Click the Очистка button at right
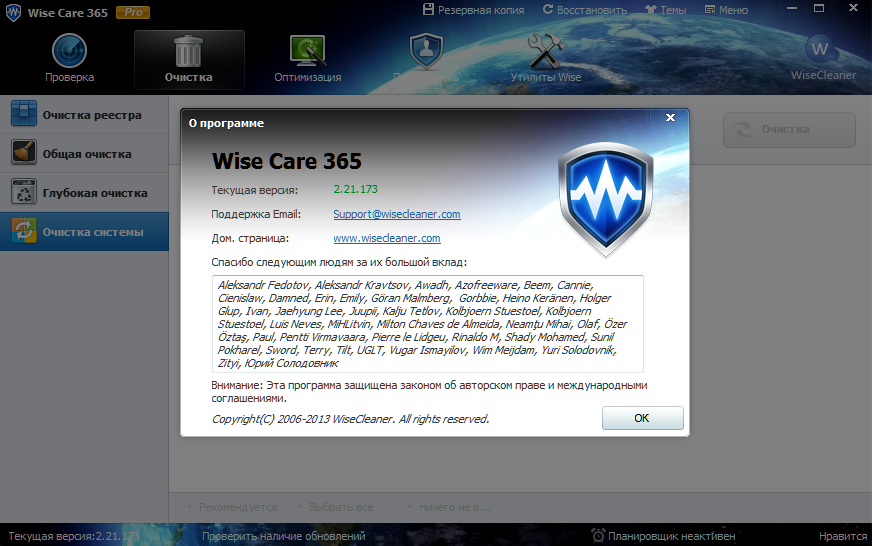Screen dimensions: 872x546 (x=789, y=130)
